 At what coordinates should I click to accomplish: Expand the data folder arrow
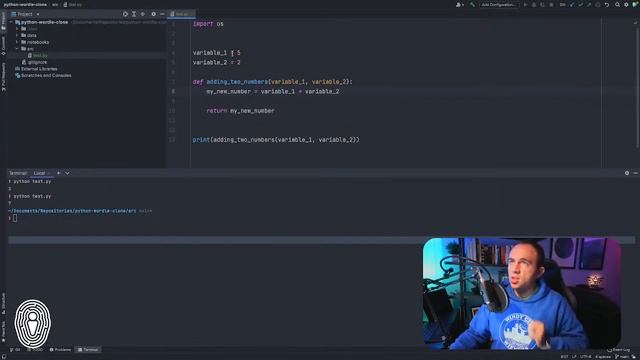[17, 36]
